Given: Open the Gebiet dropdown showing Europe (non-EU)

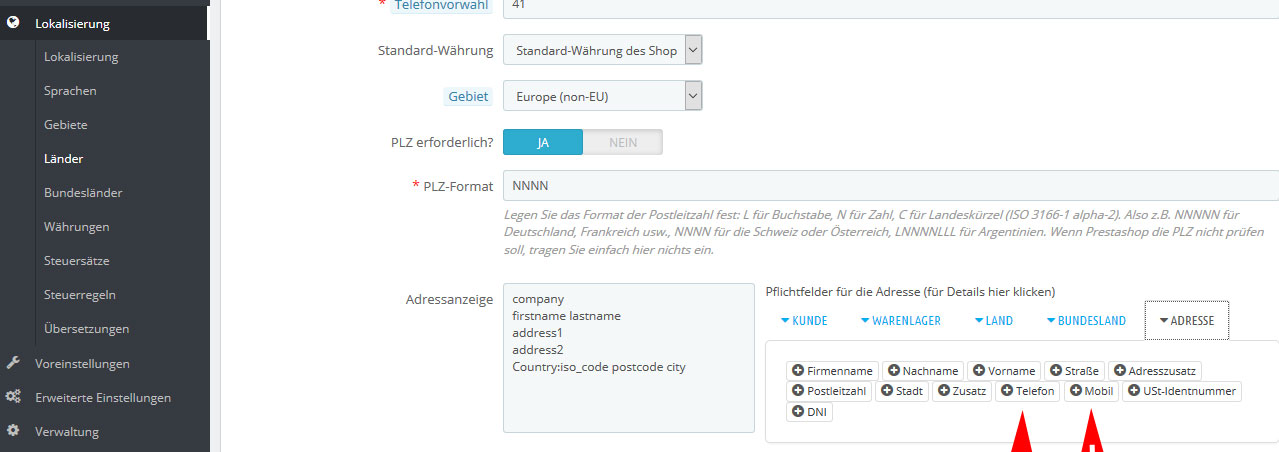Looking at the screenshot, I should point(603,96).
